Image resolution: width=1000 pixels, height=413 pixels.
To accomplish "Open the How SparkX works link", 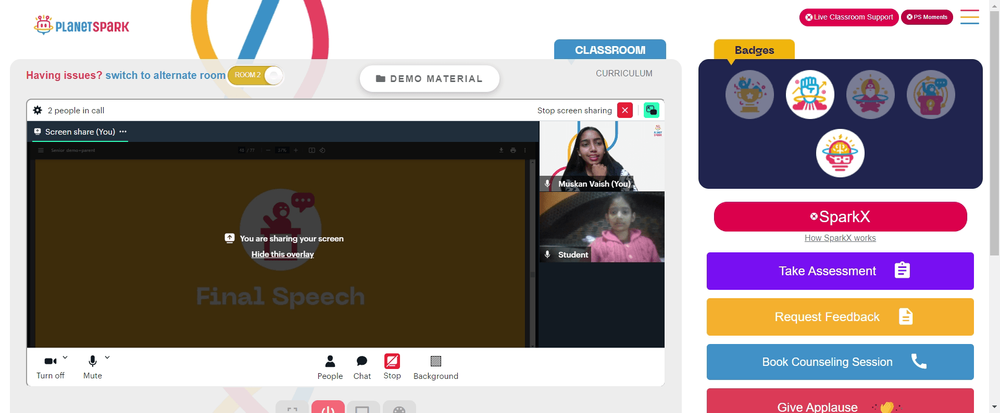I will pos(840,238).
